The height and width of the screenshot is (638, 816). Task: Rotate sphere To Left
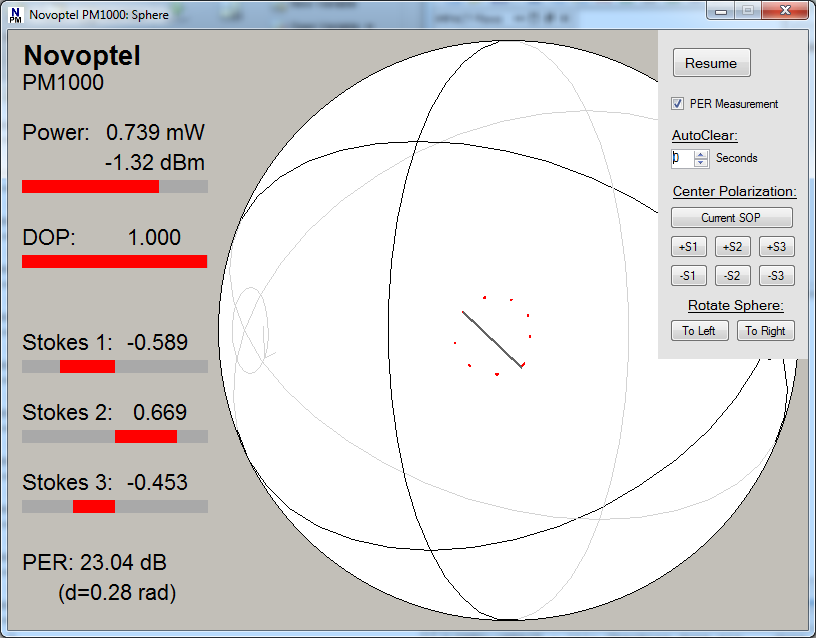699,331
